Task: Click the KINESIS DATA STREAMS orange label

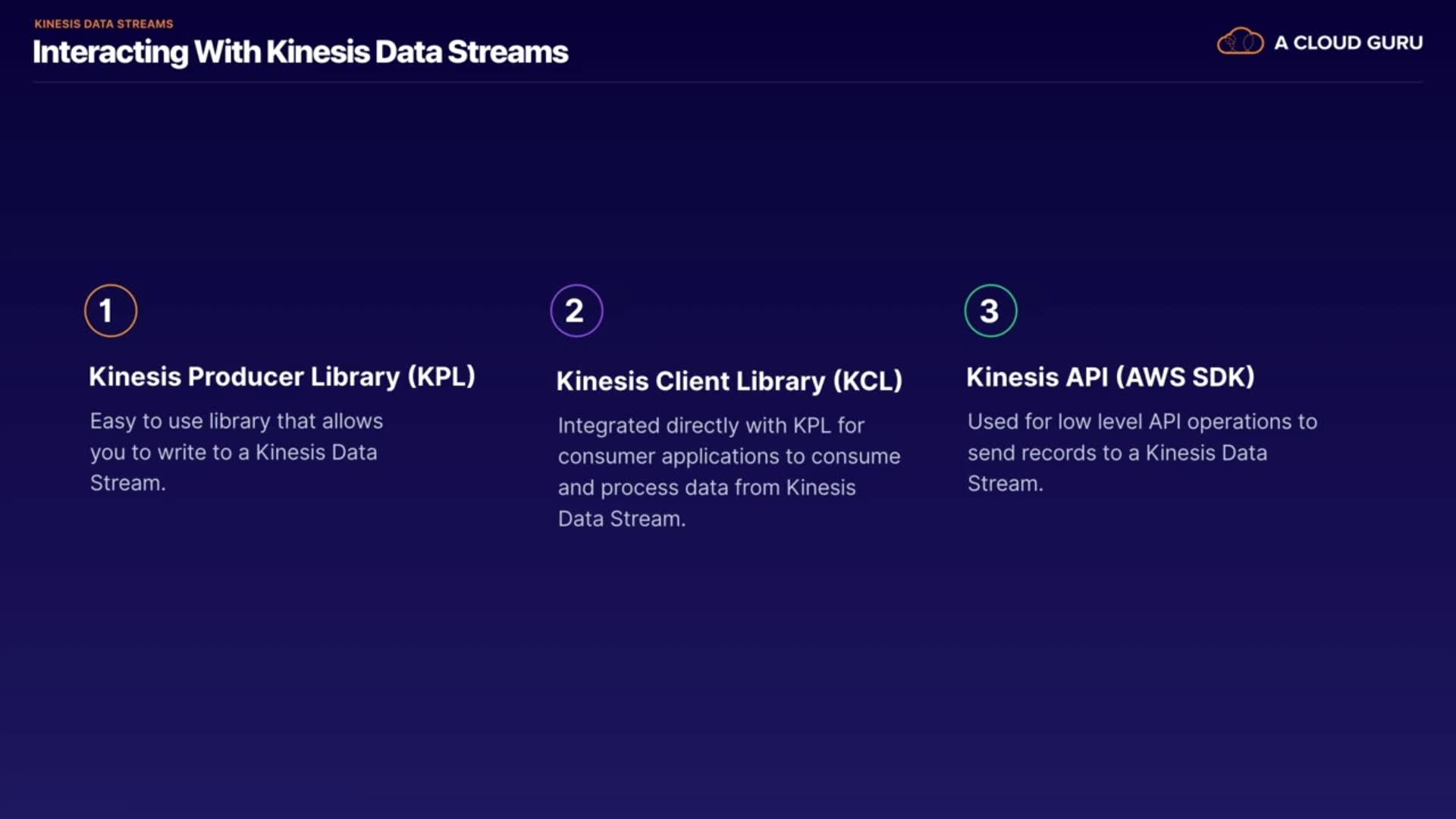Action: pos(104,24)
